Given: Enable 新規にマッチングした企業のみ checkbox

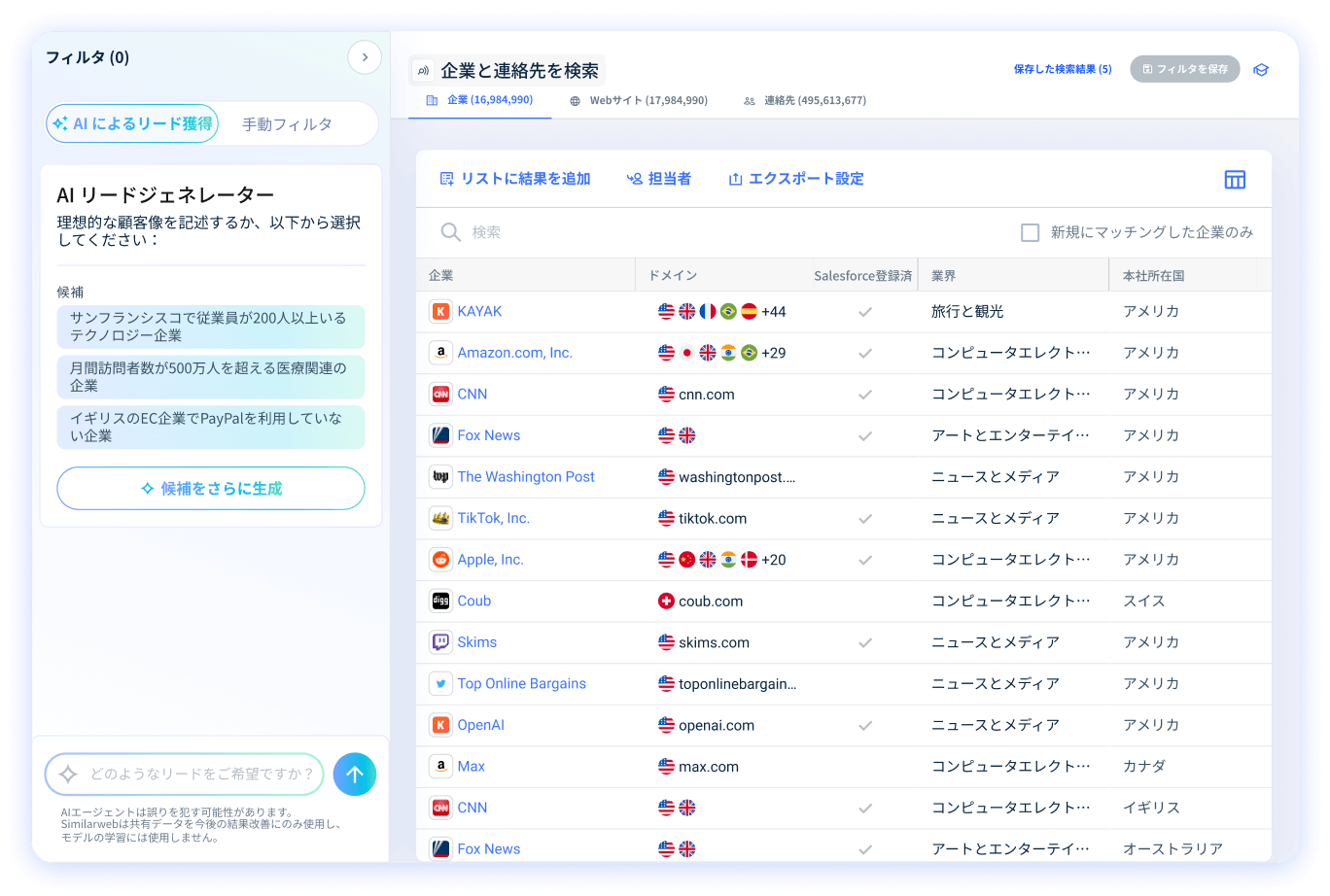Looking at the screenshot, I should pyautogui.click(x=1030, y=232).
